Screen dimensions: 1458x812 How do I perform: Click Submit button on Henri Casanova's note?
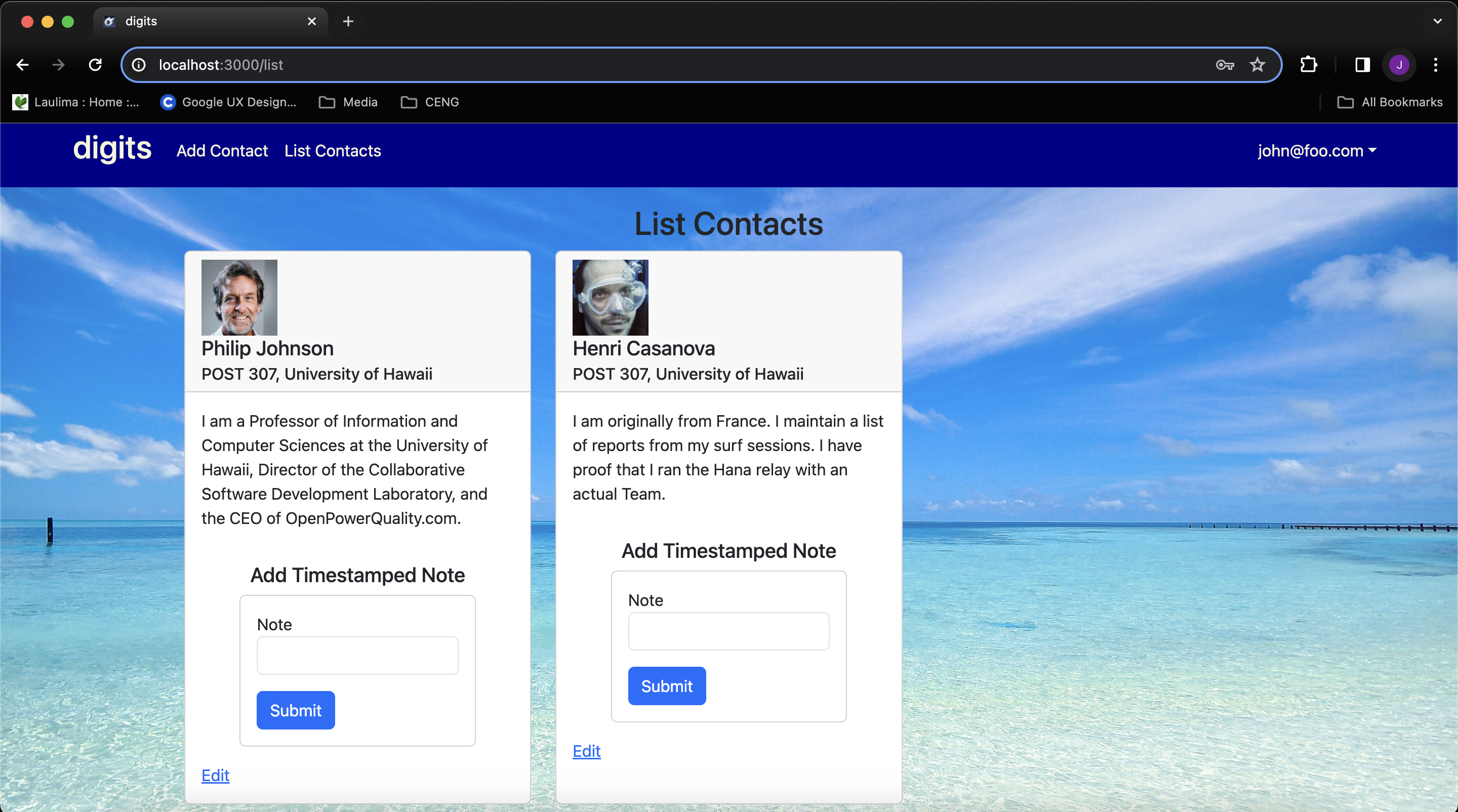click(667, 686)
